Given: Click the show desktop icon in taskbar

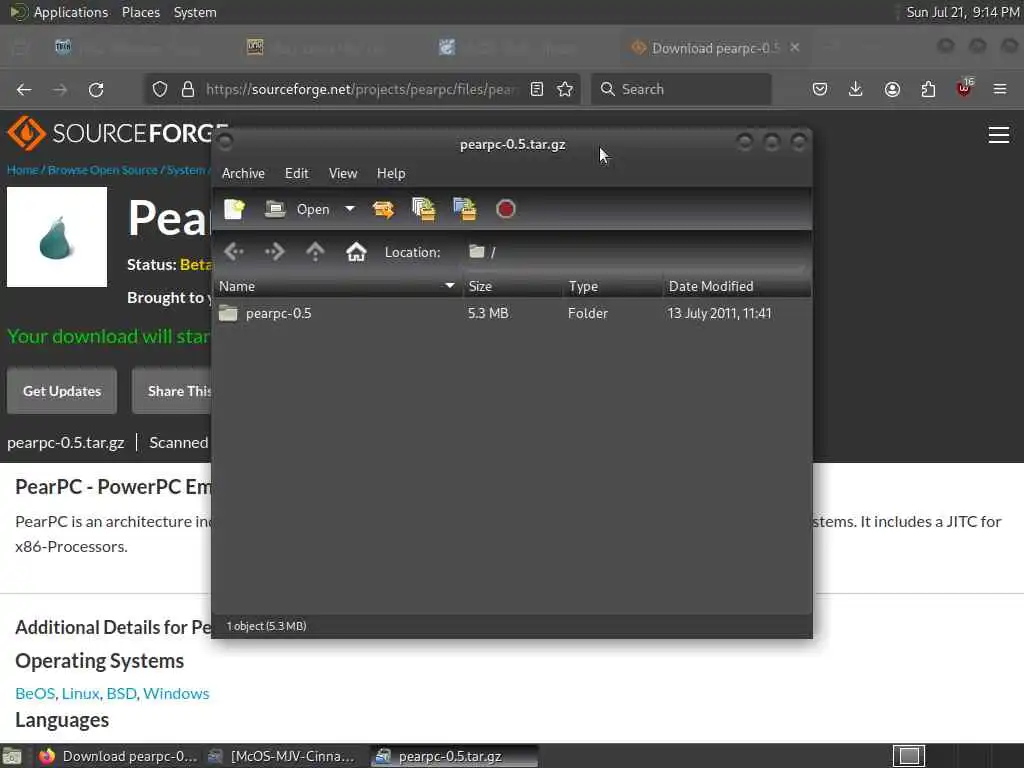Looking at the screenshot, I should pyautogui.click(x=12, y=757).
